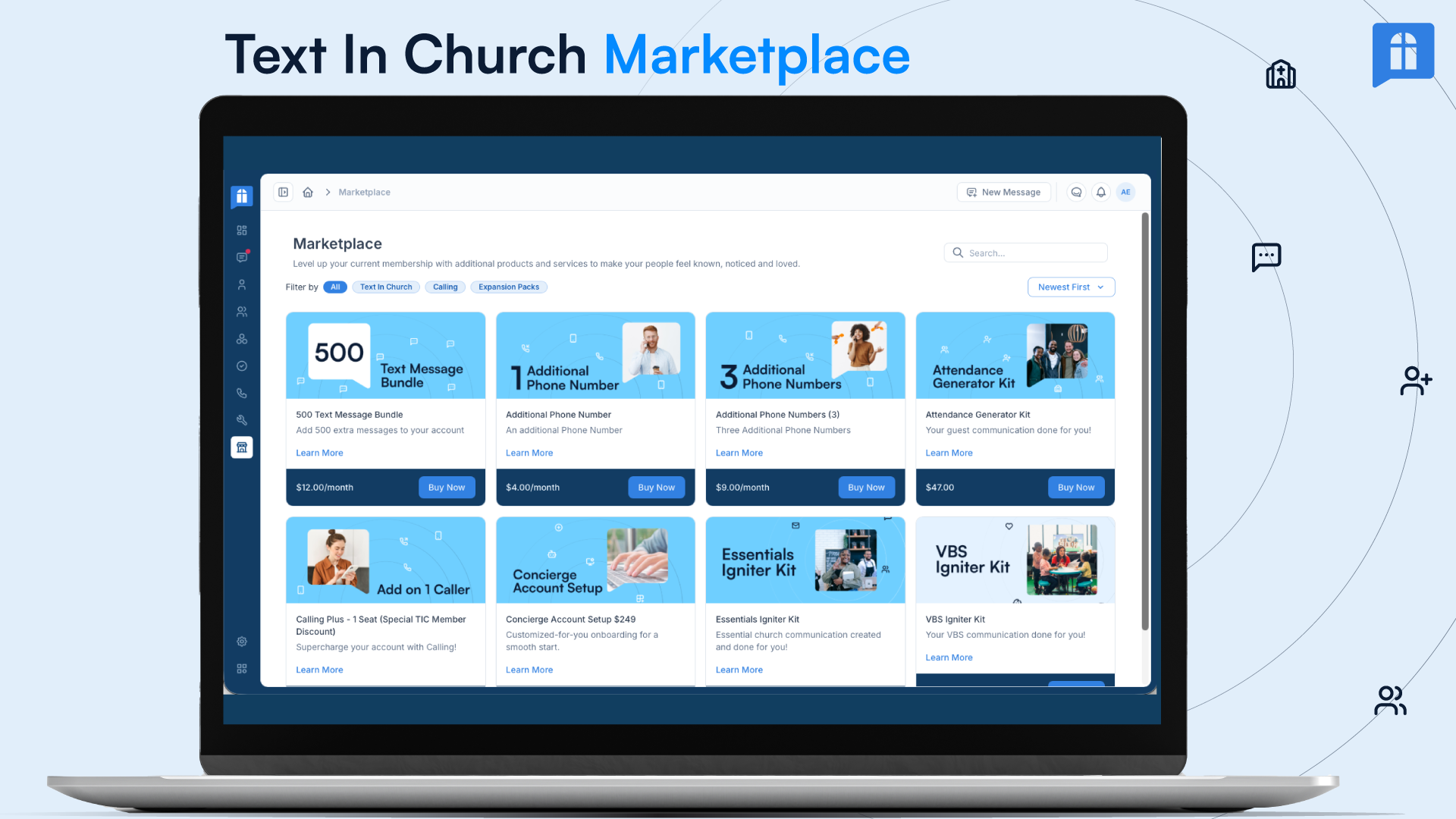The width and height of the screenshot is (1456, 819).
Task: Buy Now the 500 Text Message Bundle
Action: (x=447, y=488)
